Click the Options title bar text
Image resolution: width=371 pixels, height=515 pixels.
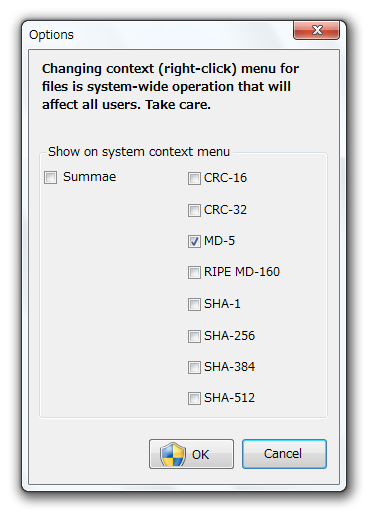(x=51, y=35)
